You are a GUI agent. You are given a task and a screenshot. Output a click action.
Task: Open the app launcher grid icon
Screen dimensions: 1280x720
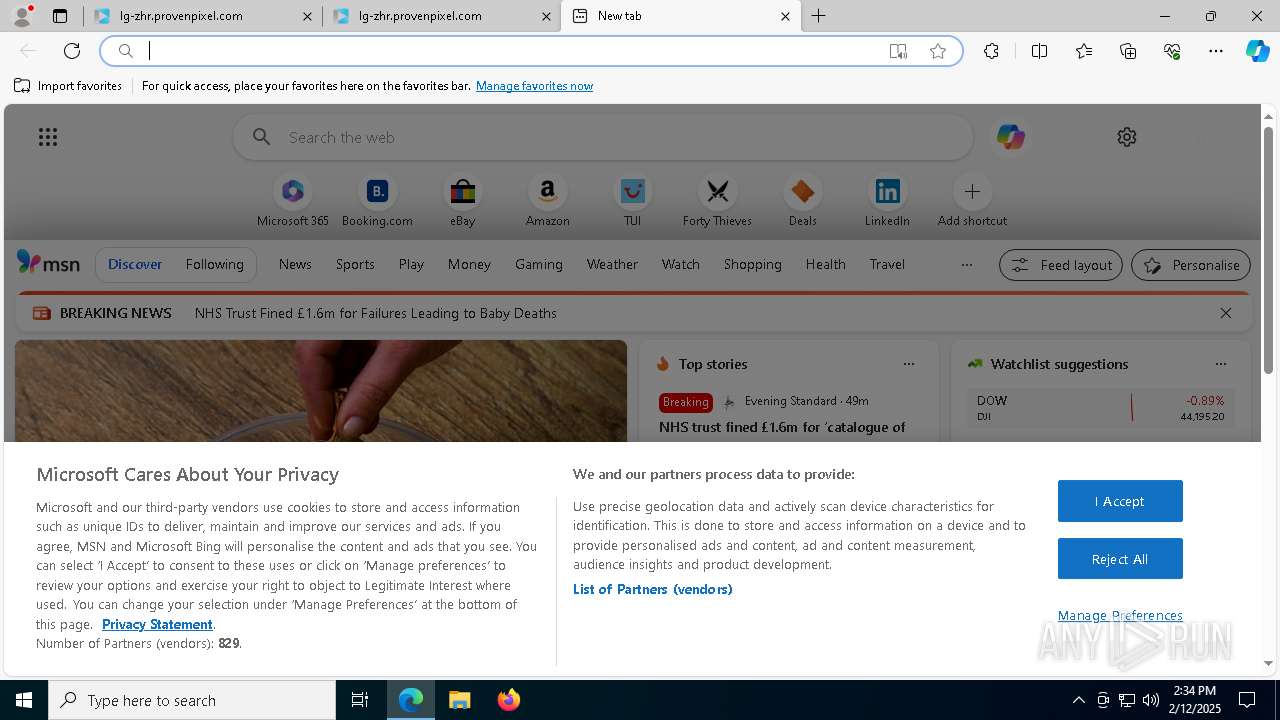pos(48,137)
